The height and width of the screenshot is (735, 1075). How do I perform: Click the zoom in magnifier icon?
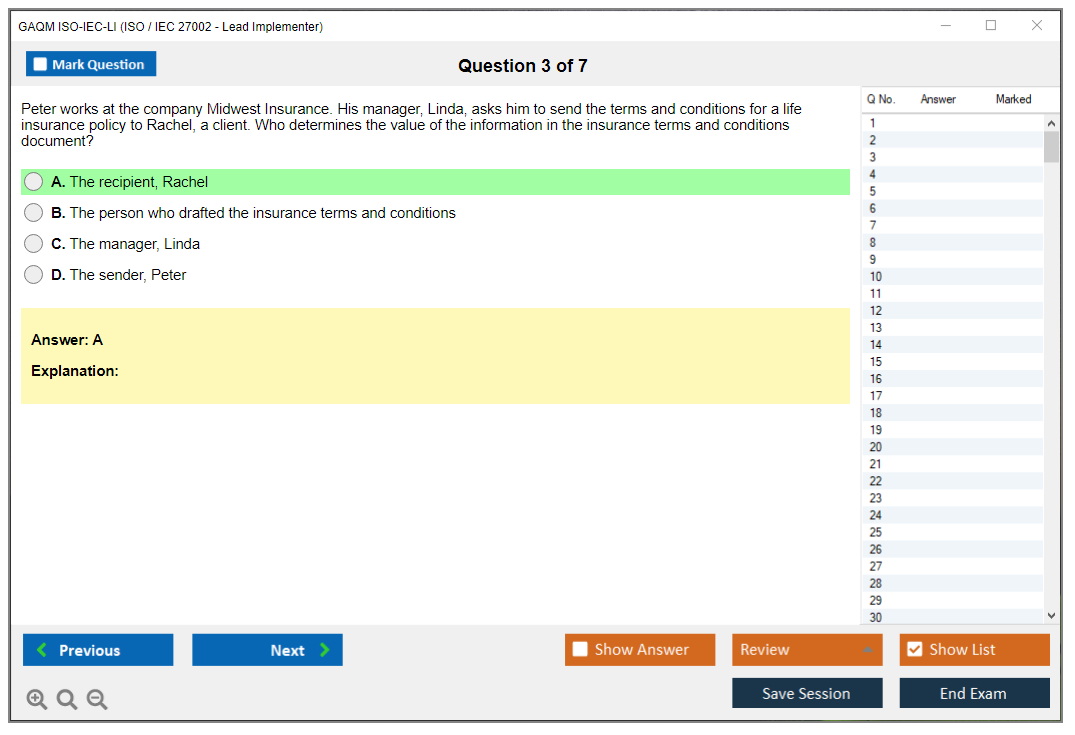[37, 700]
